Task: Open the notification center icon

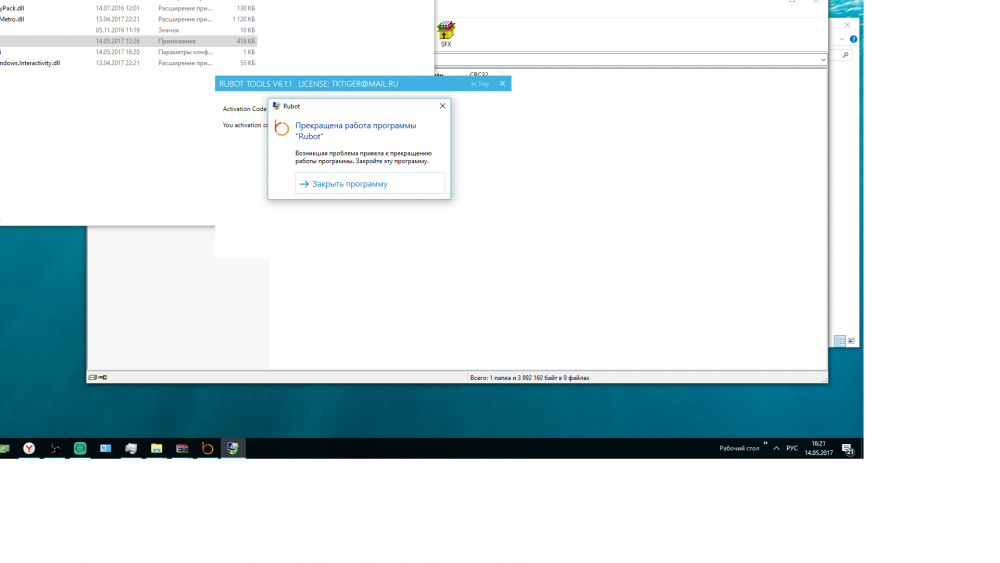Action: (x=847, y=449)
